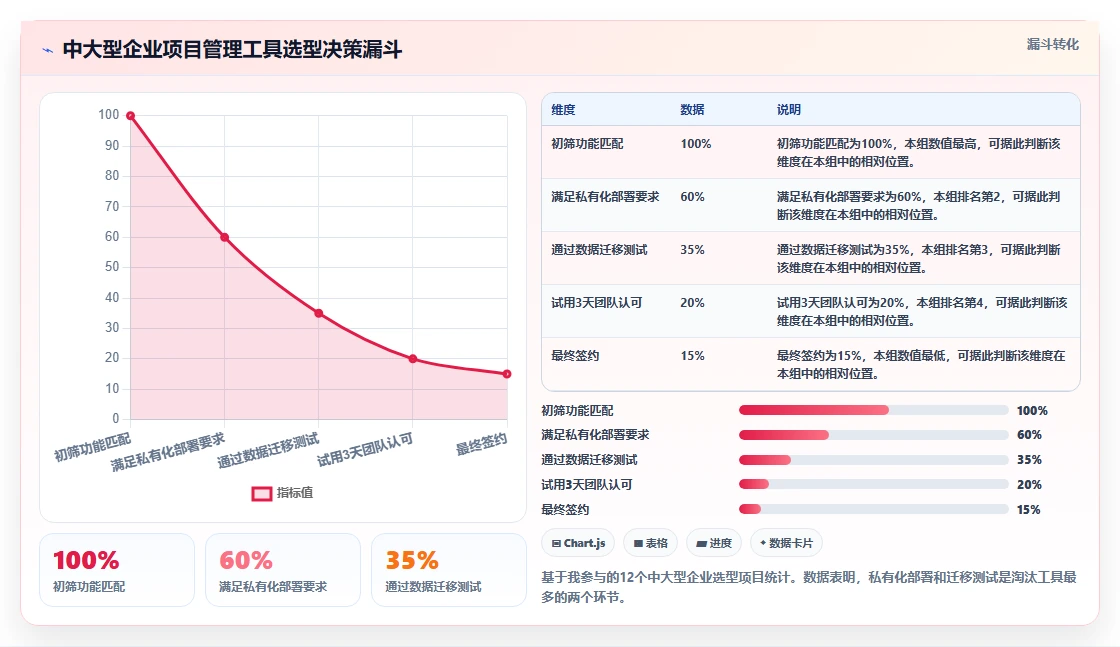Click the Chart.js tag

pyautogui.click(x=578, y=543)
